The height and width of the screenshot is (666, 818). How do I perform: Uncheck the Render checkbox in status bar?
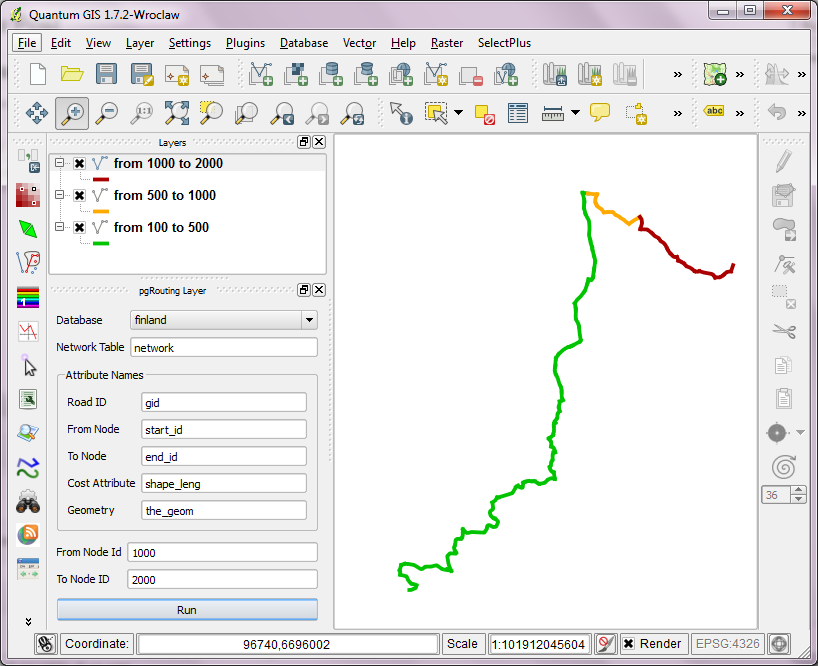point(628,644)
